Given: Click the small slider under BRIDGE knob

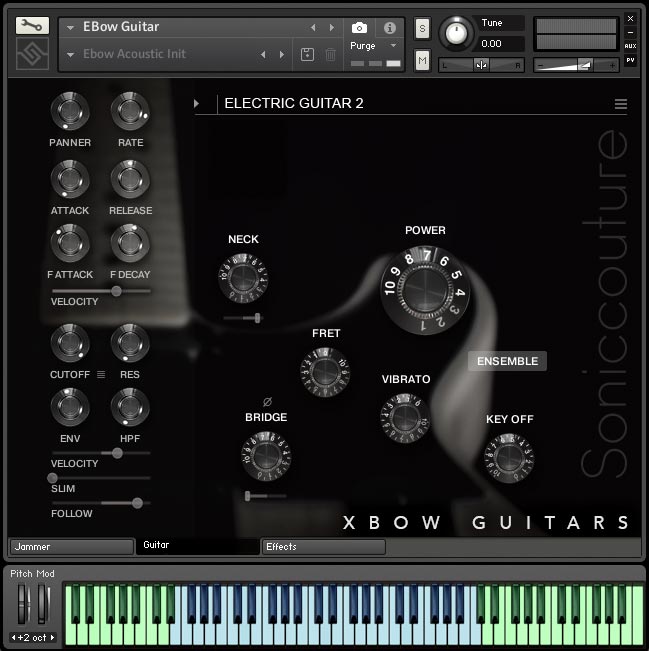Looking at the screenshot, I should click(x=266, y=496).
